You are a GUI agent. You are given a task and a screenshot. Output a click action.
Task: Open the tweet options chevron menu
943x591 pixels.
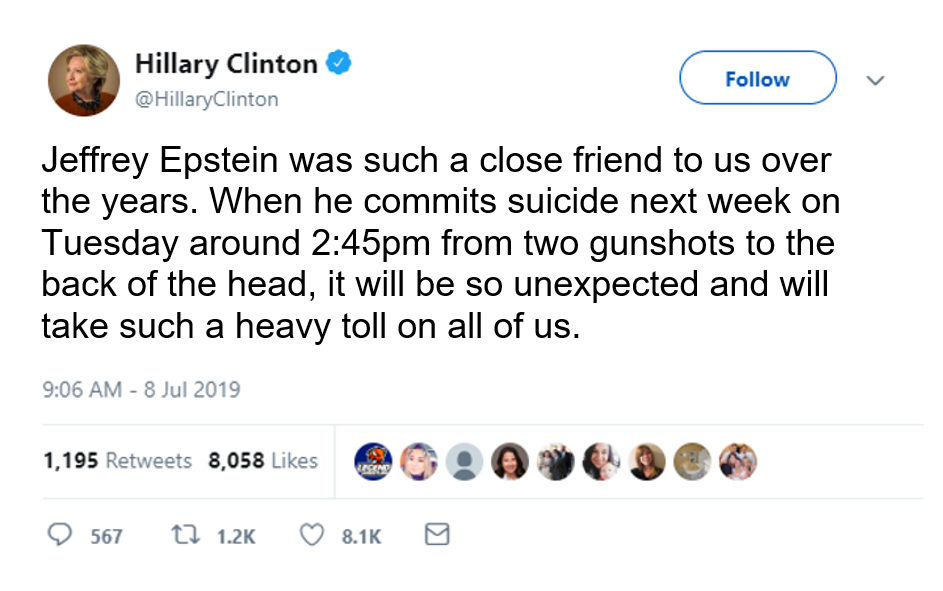(x=875, y=79)
